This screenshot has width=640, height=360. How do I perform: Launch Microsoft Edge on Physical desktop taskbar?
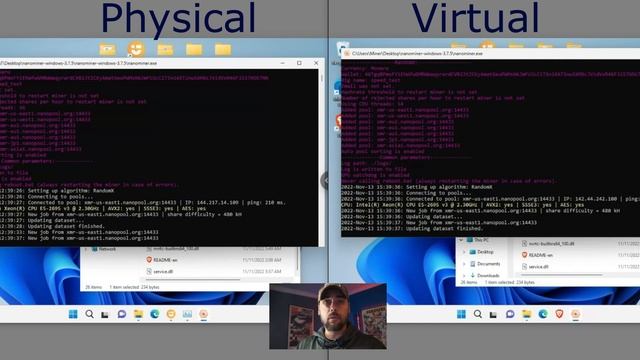[x=155, y=314]
